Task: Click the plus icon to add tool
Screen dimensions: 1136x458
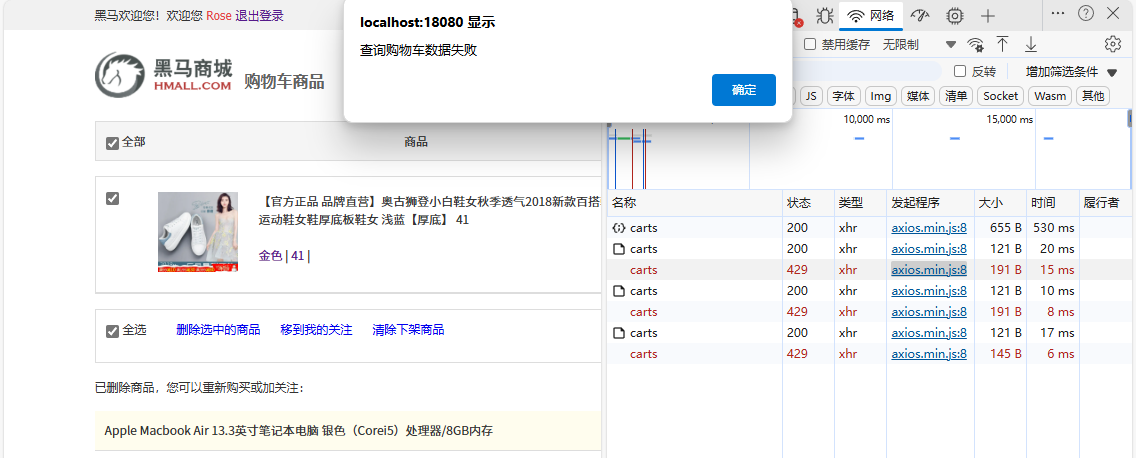Action: tap(988, 15)
